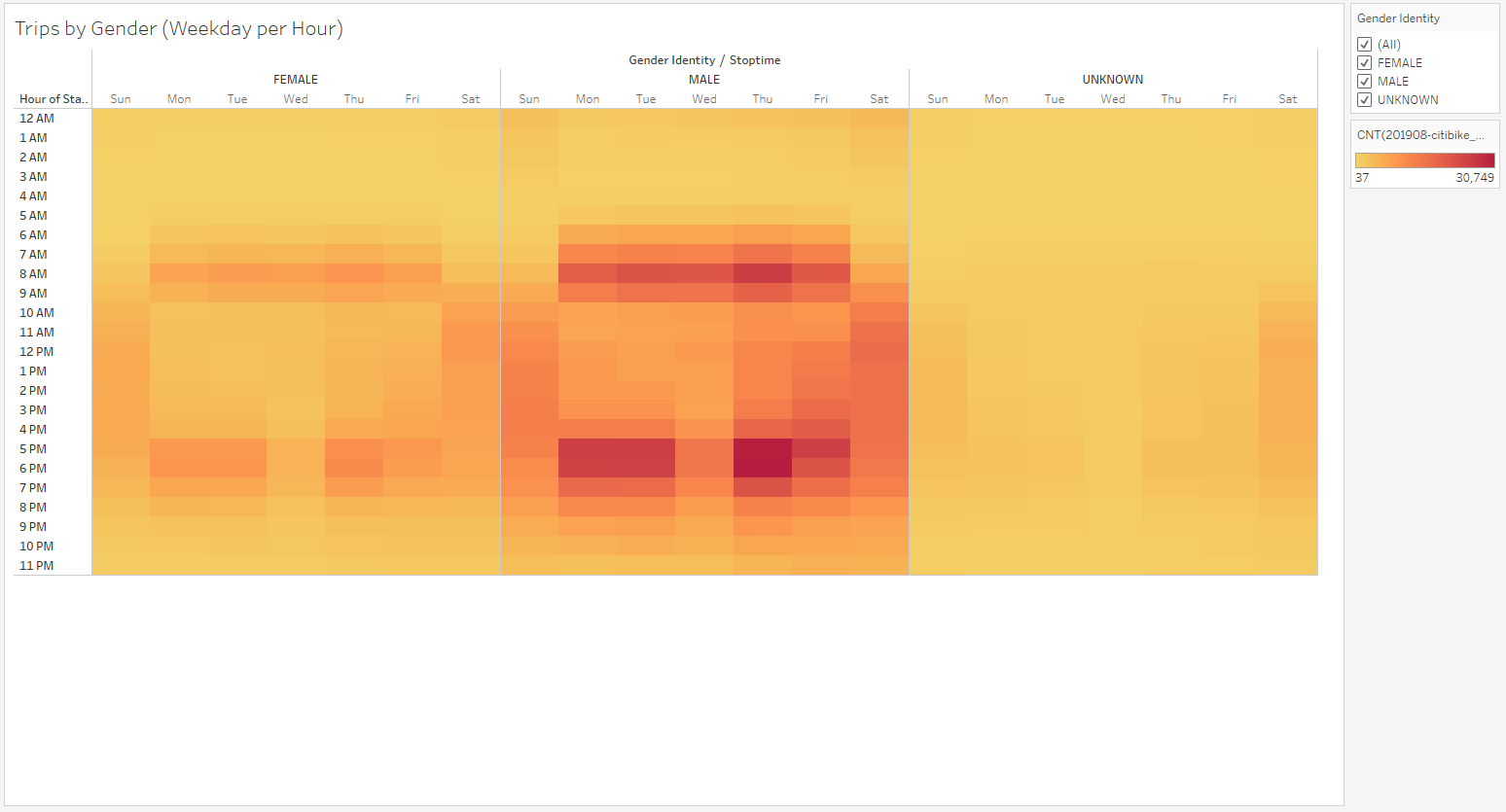
Task: Uncheck the UNKNOWN gender filter checkbox
Action: 1364,100
